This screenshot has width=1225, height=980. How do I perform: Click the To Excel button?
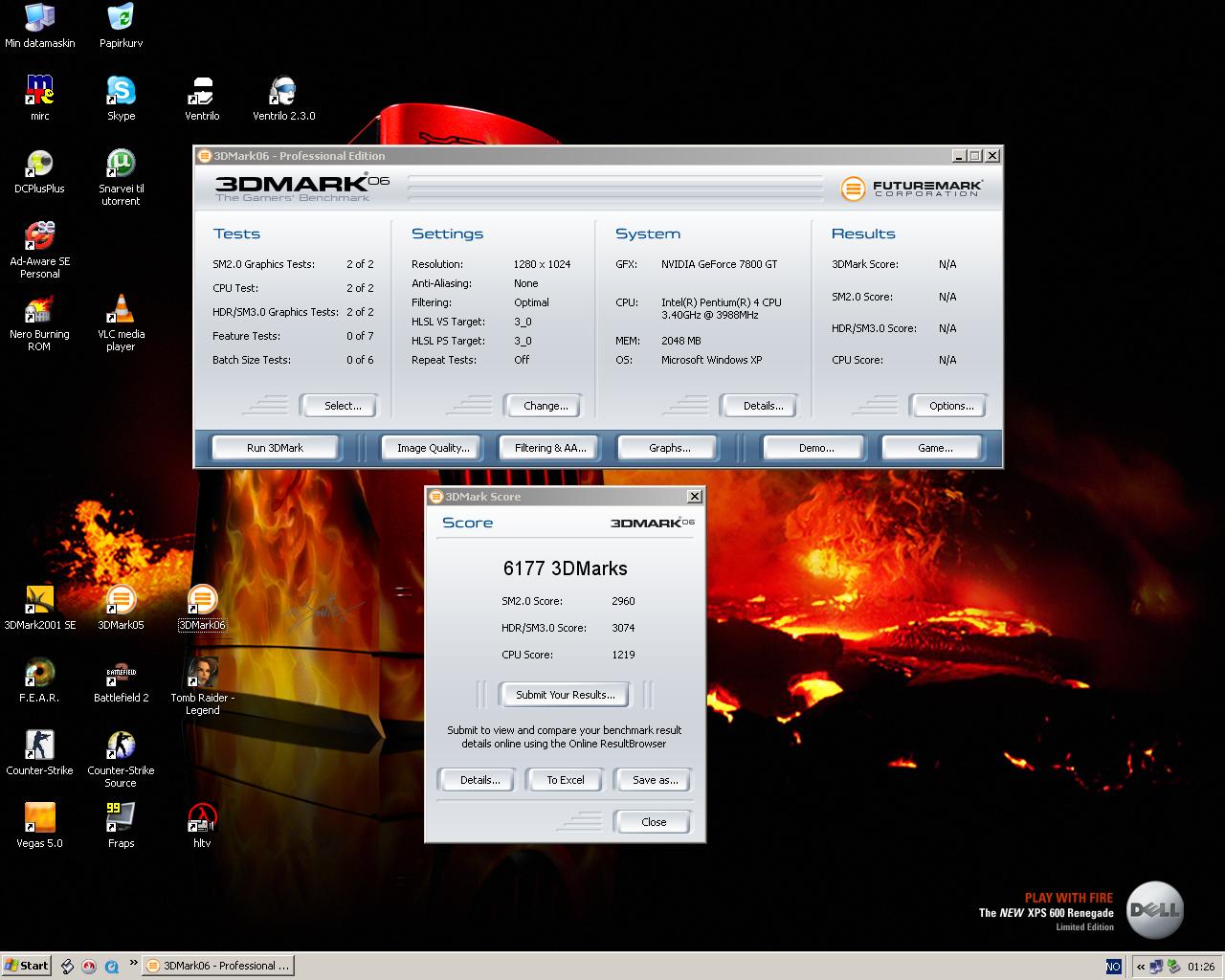tap(565, 780)
